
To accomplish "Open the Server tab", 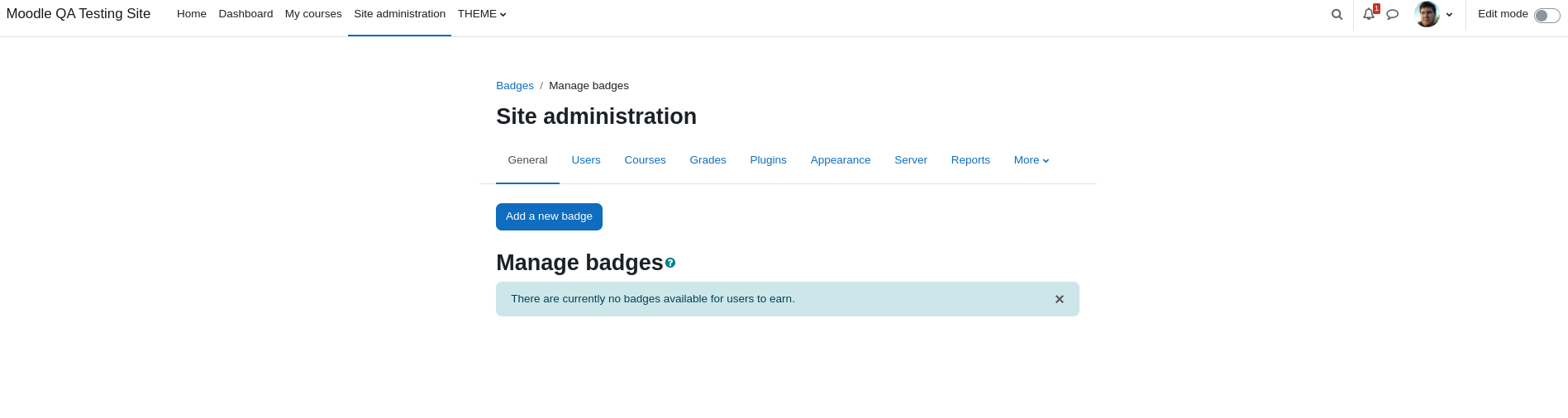I will point(911,160).
